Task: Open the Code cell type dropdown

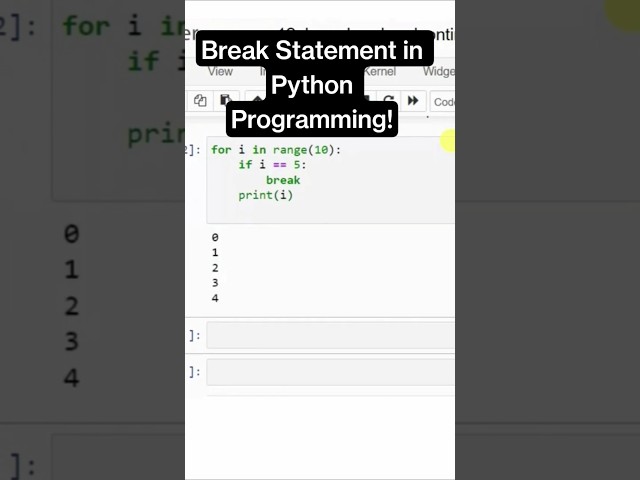Action: click(x=443, y=102)
